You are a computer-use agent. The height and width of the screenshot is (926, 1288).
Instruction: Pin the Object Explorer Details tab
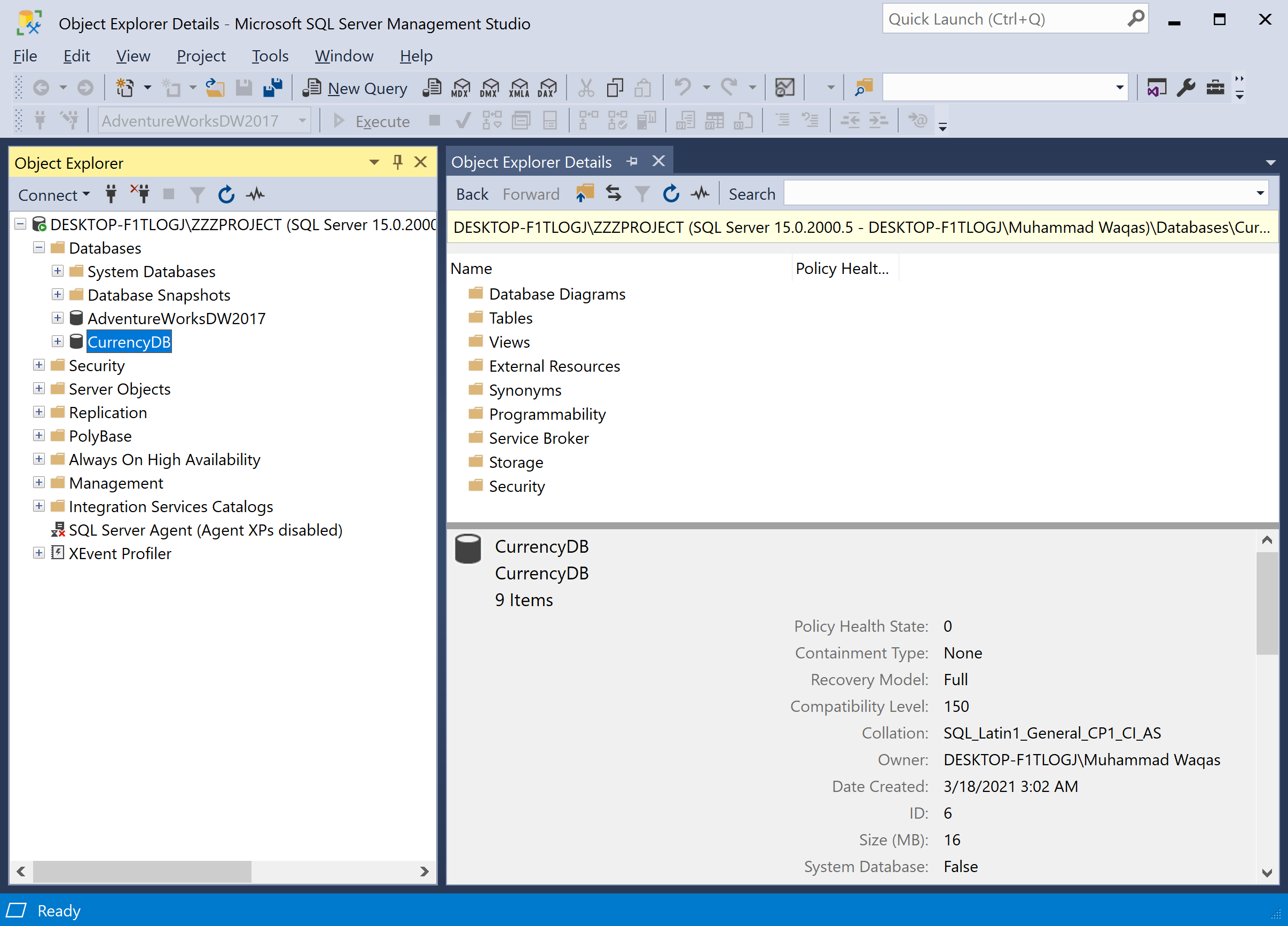(x=632, y=162)
